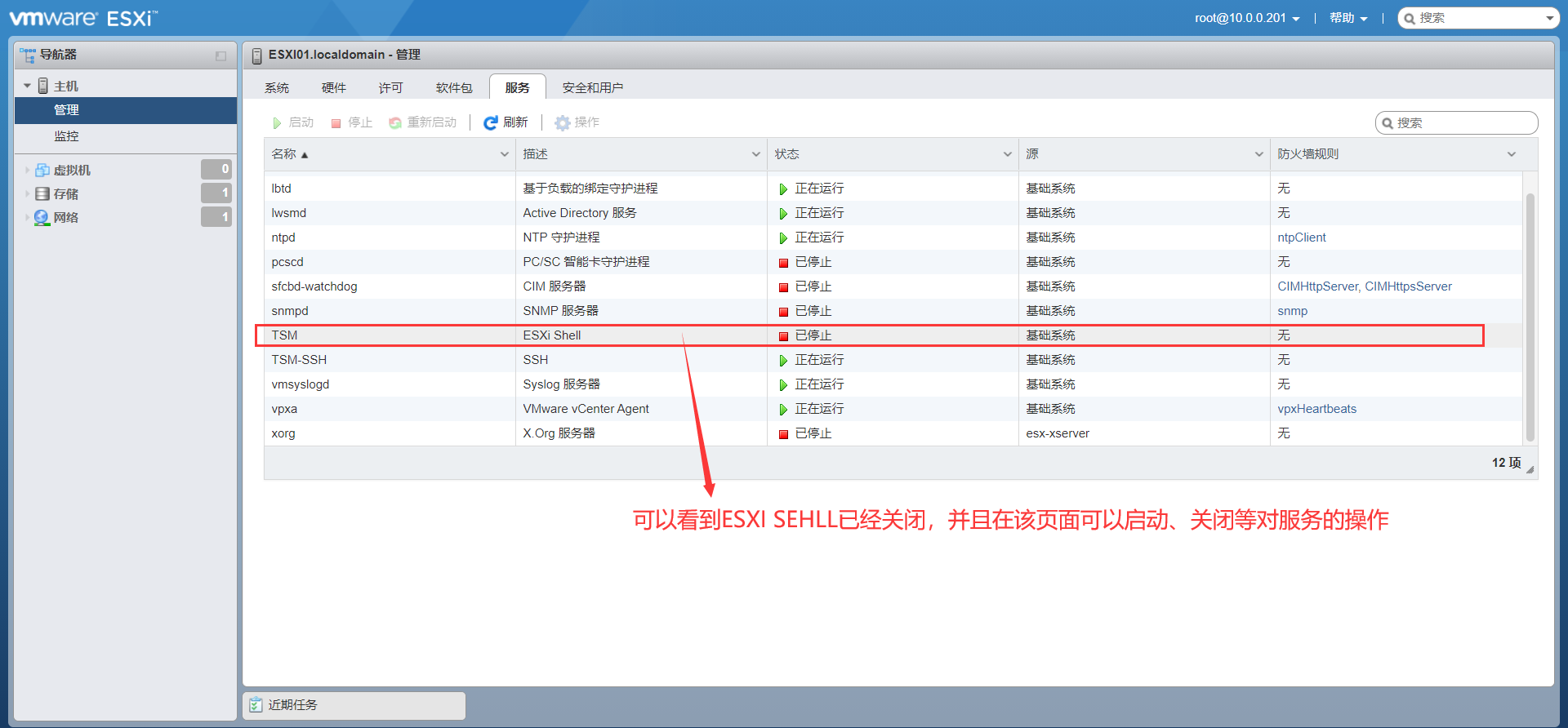Click the services table 搜索 field

(x=1457, y=123)
